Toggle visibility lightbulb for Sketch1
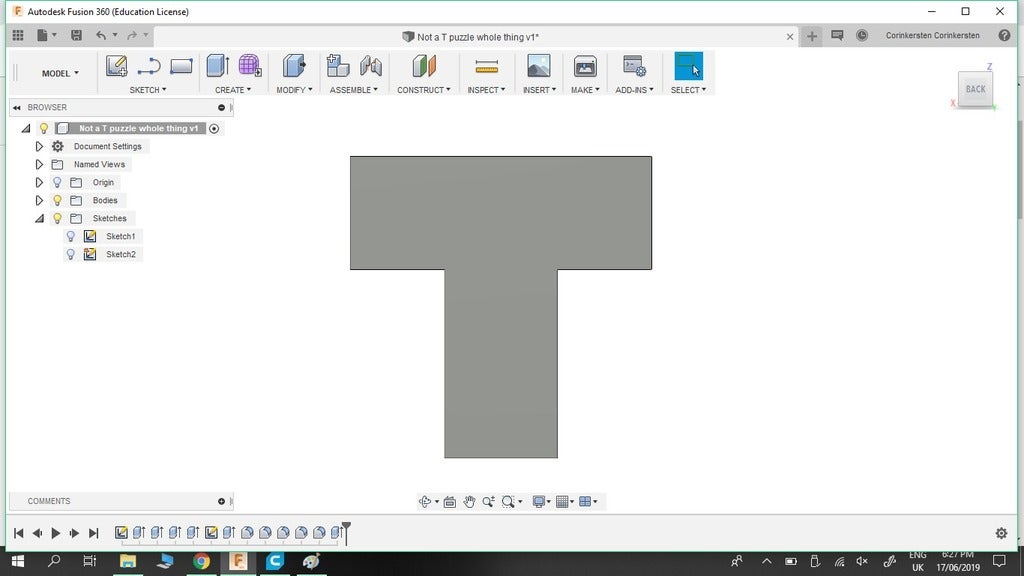Viewport: 1024px width, 576px height. 70,237
